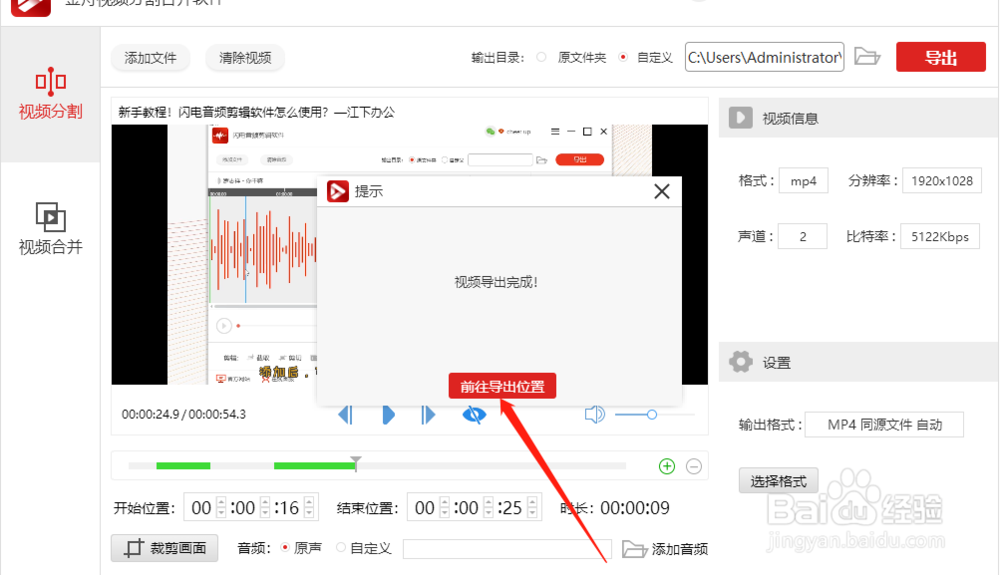
Task: Click the 比特率 5122Kbps value
Action: point(940,237)
